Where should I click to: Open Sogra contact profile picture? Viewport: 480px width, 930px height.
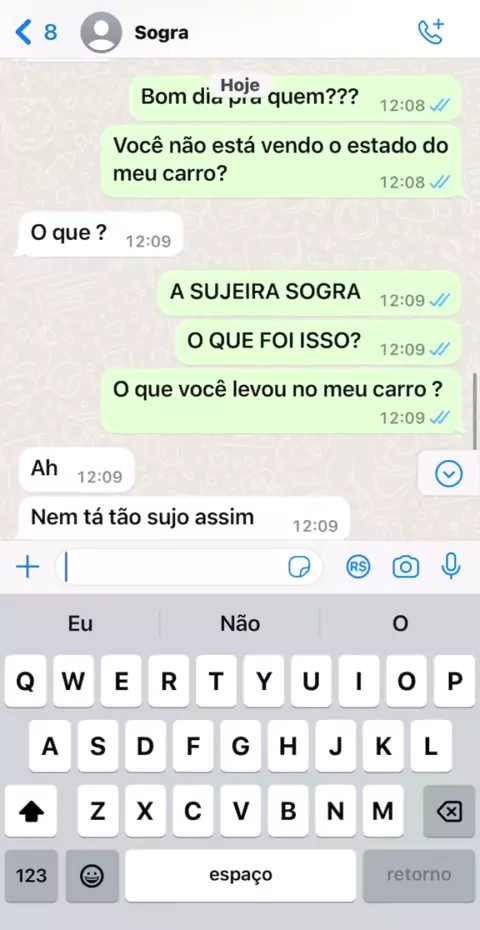coord(101,32)
